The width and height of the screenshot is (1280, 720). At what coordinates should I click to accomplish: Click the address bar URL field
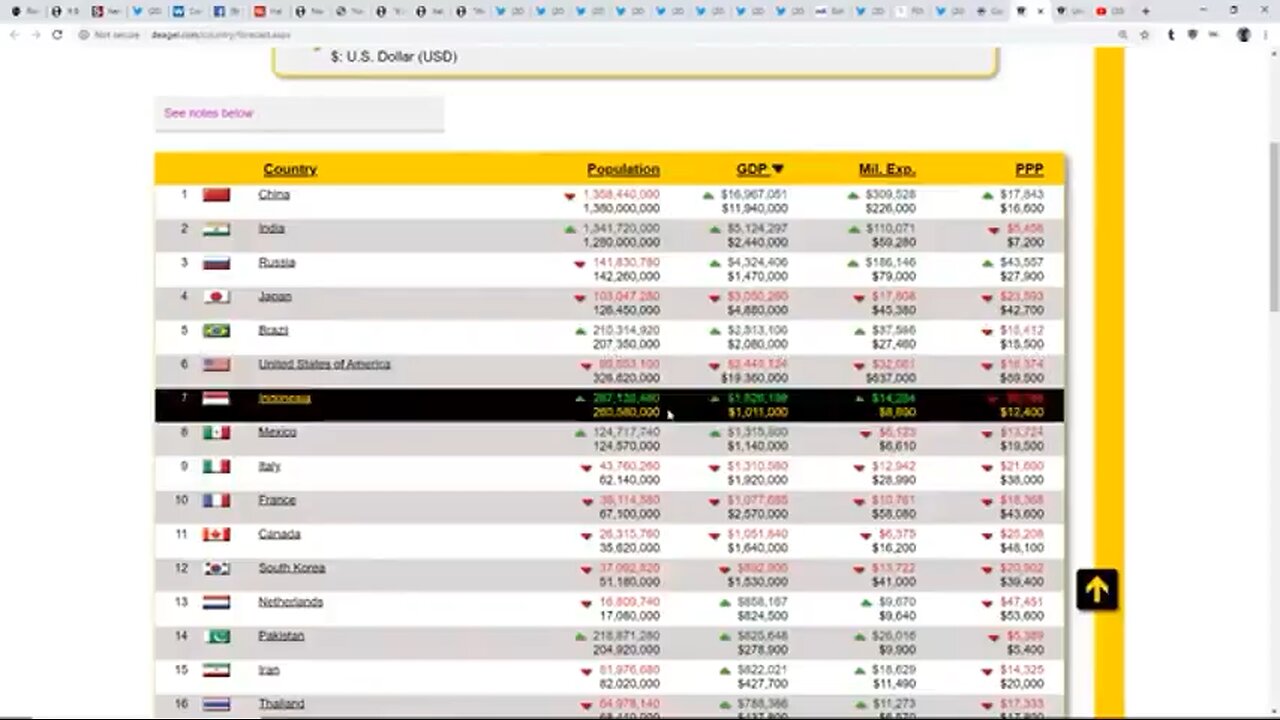tap(600, 34)
